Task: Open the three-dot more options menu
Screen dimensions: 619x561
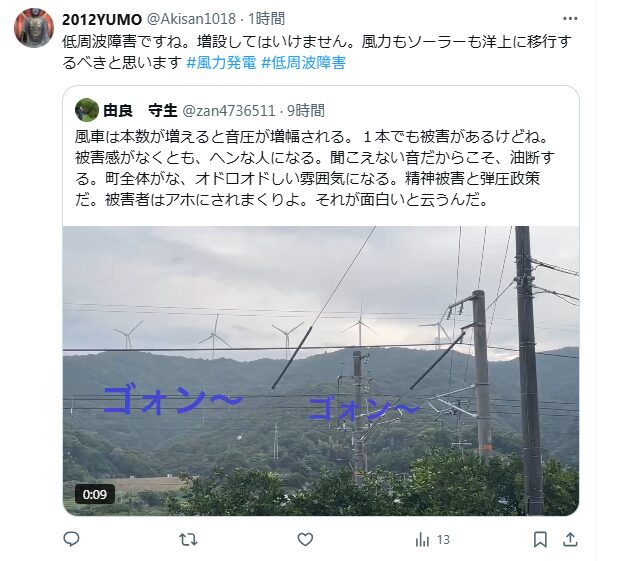Action: 570,19
